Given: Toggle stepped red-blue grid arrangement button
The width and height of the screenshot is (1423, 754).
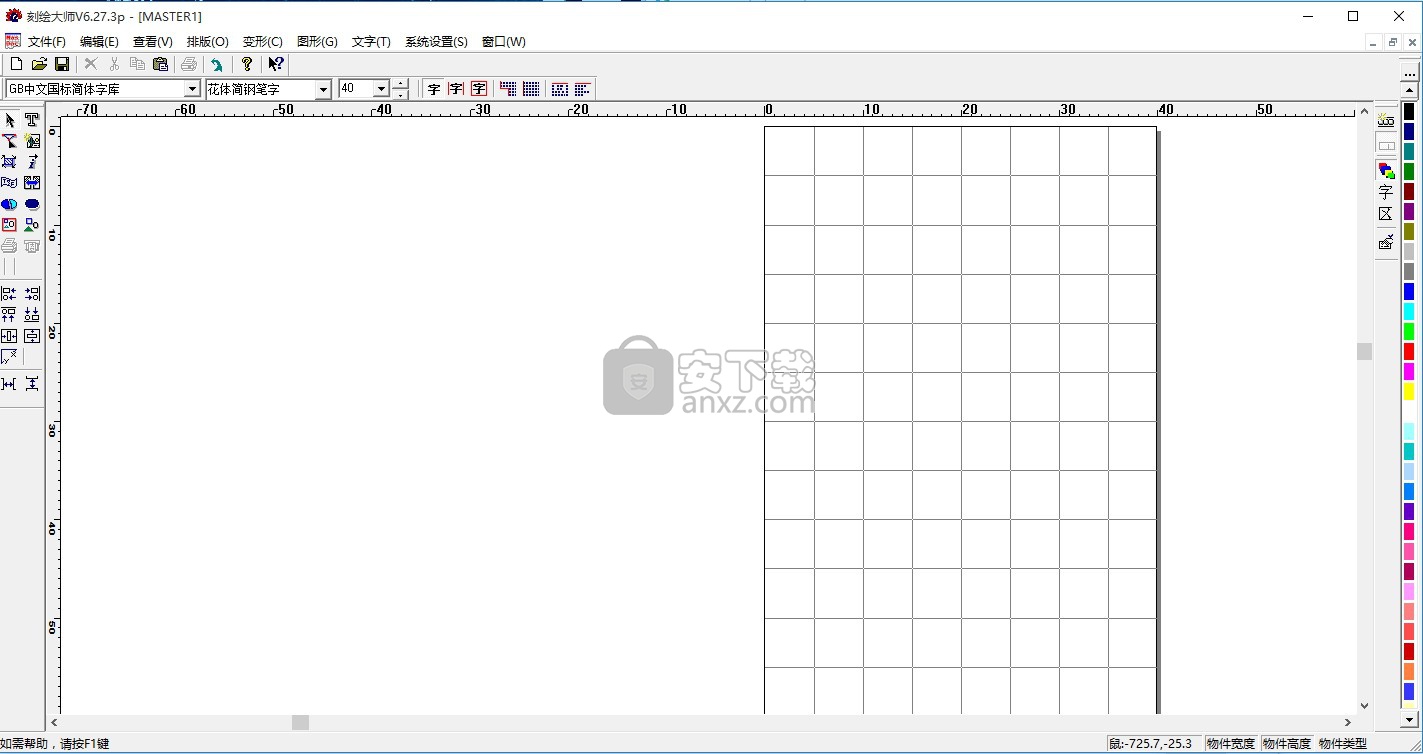Looking at the screenshot, I should coord(508,89).
